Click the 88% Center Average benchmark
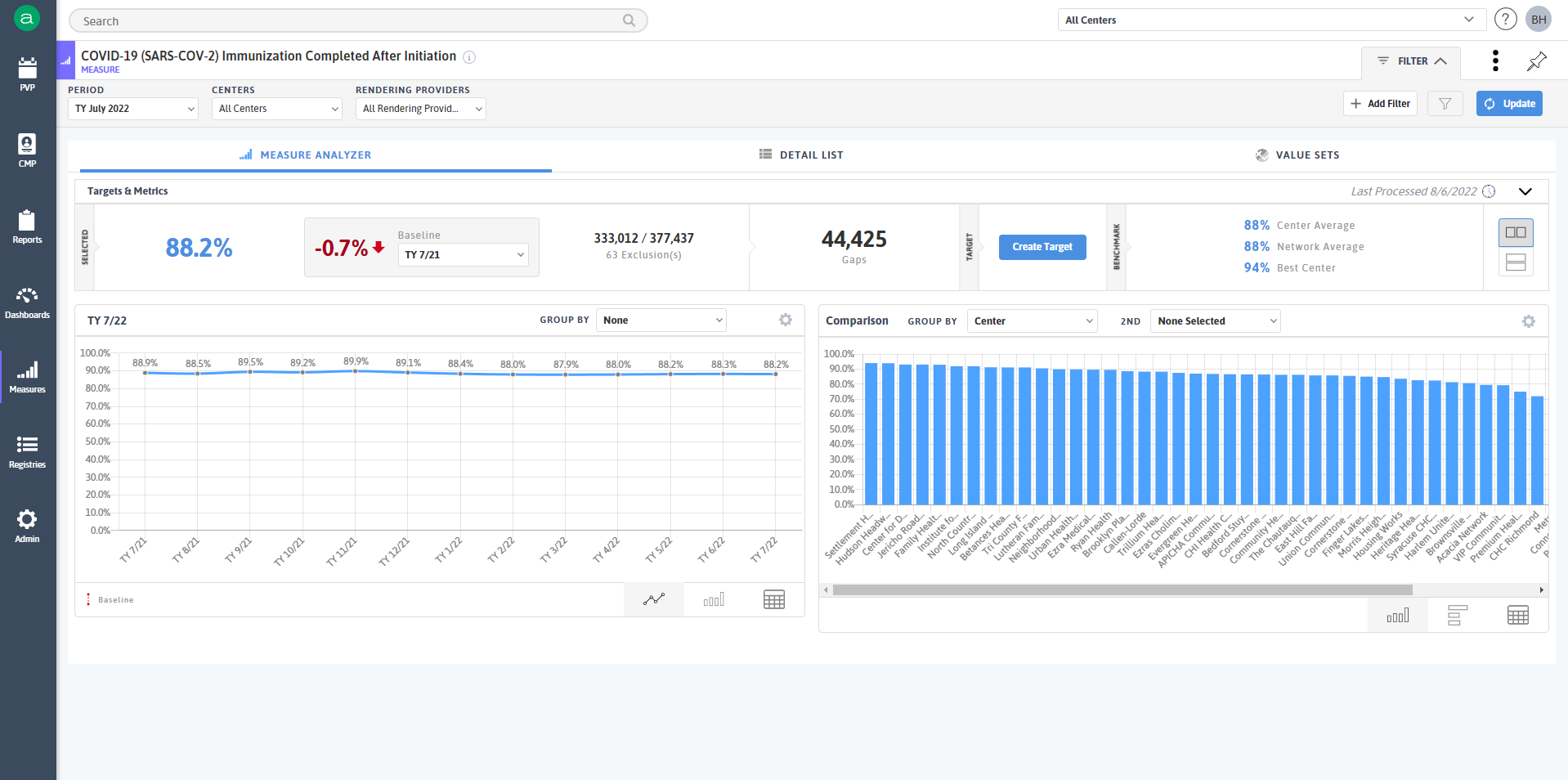 (1299, 226)
